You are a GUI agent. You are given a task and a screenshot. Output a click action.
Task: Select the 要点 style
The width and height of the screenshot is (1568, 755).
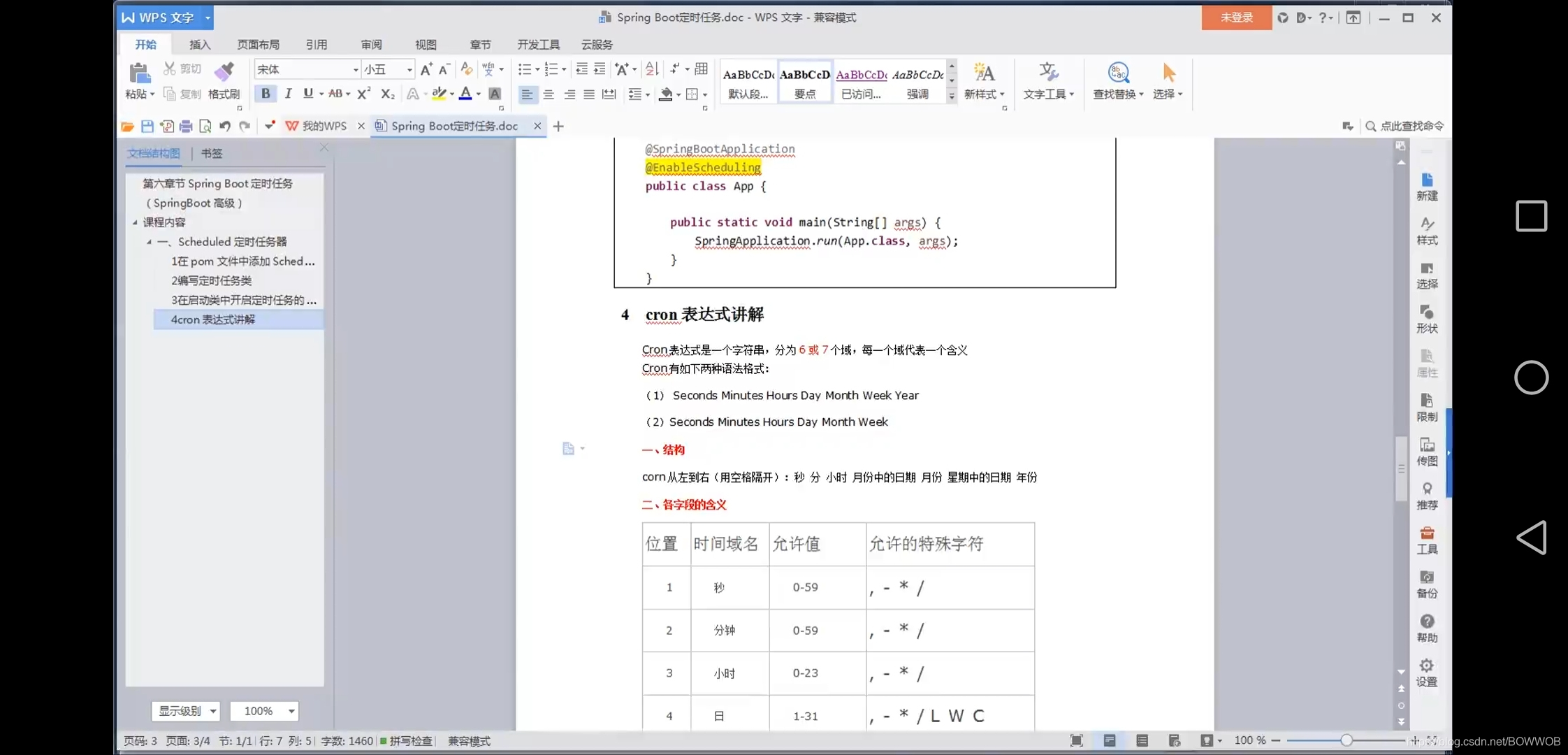[x=805, y=83]
